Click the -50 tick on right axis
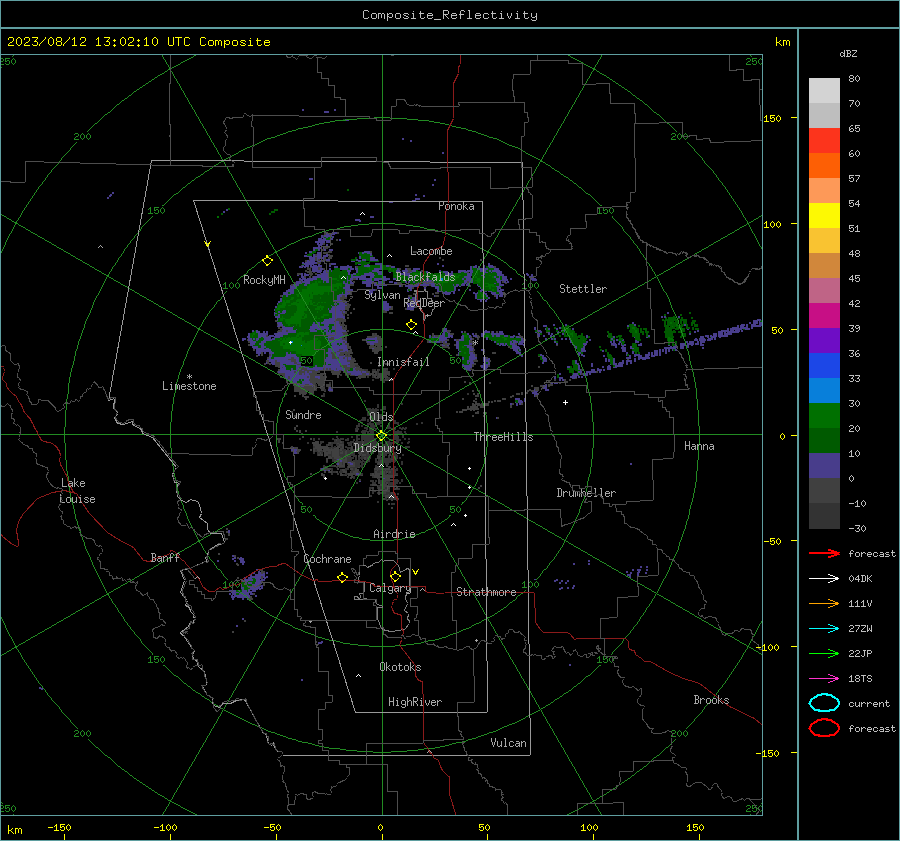This screenshot has width=900, height=841. (774, 541)
